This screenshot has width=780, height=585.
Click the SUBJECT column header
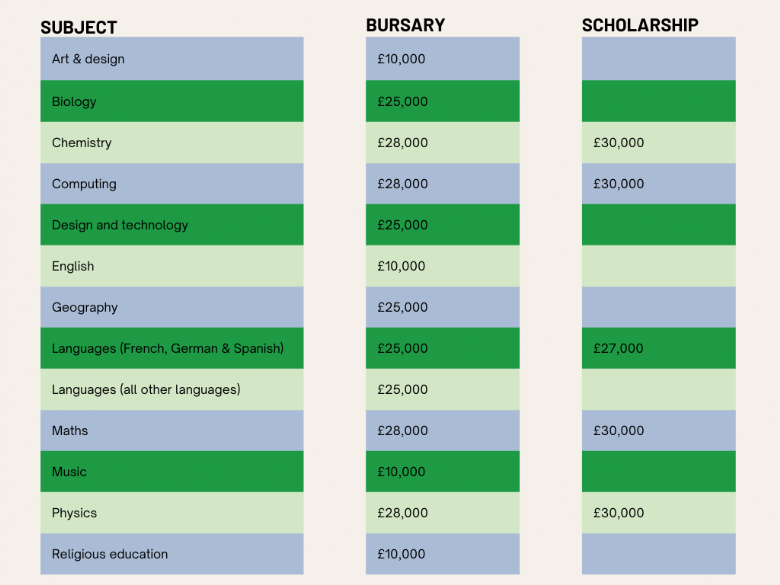pyautogui.click(x=79, y=27)
